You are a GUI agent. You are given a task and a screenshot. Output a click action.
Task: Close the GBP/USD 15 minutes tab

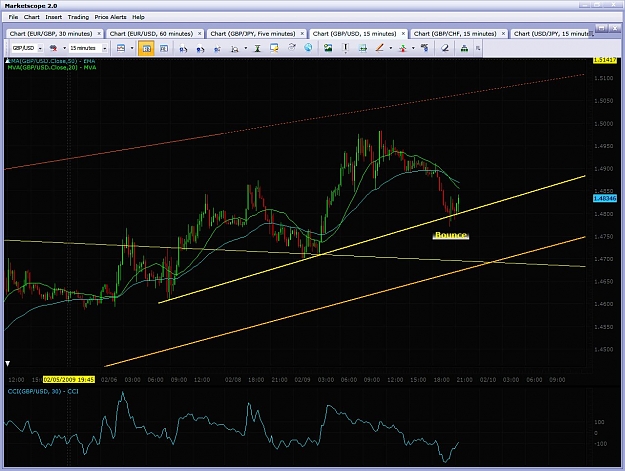403,33
